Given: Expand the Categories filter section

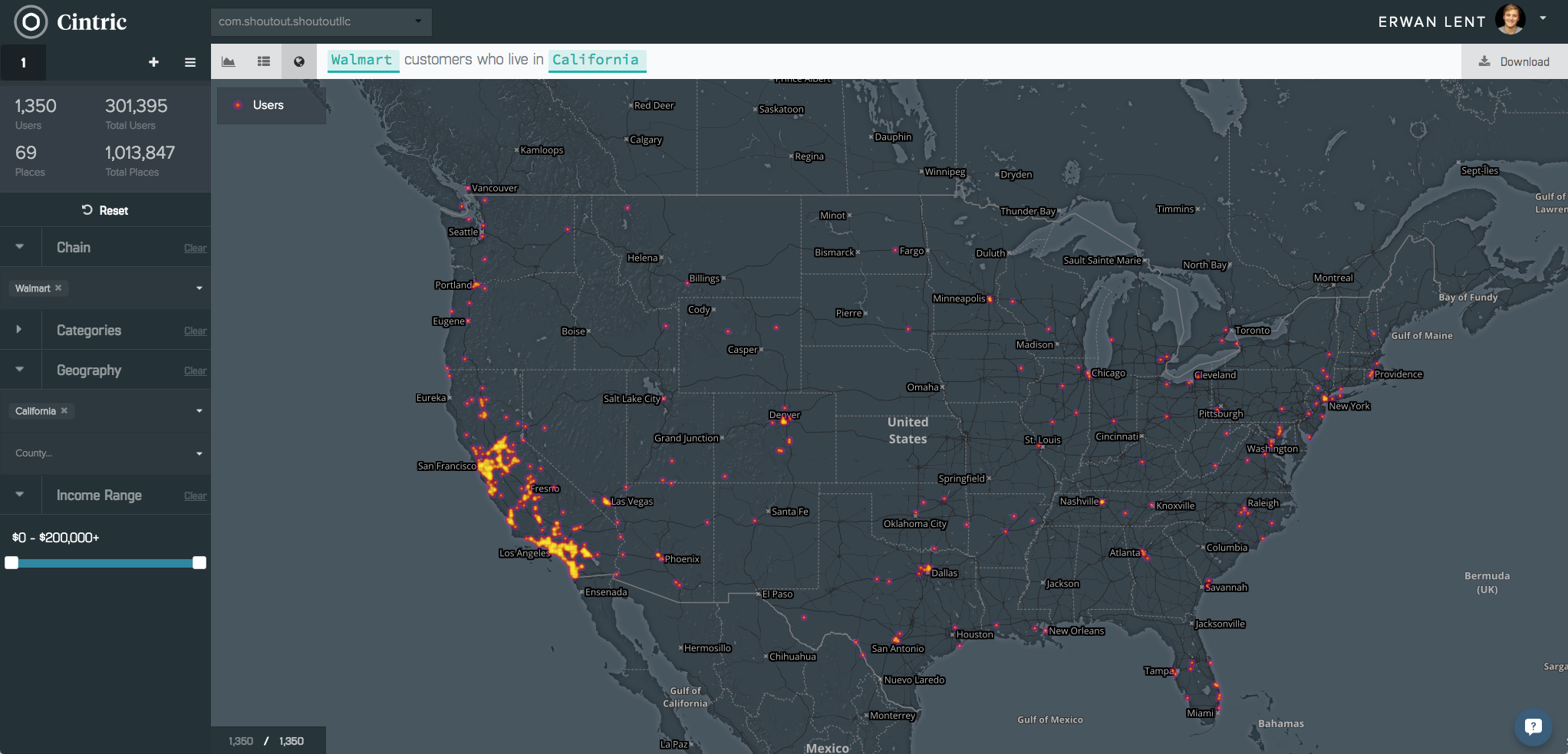Looking at the screenshot, I should click(x=20, y=330).
